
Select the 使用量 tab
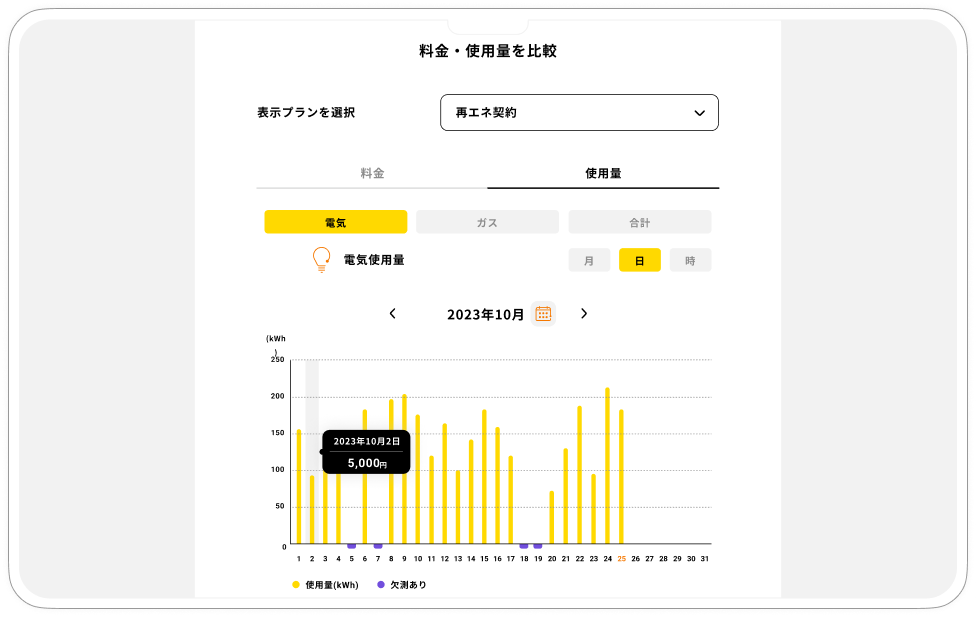coord(603,173)
